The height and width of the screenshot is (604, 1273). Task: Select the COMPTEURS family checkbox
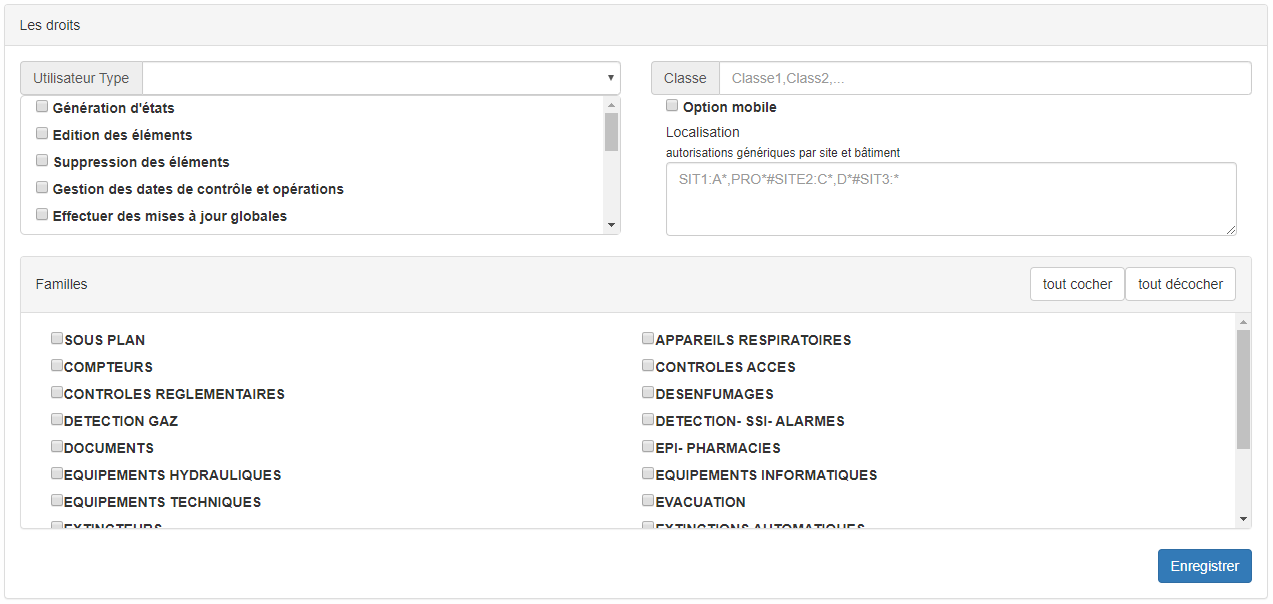[x=57, y=366]
